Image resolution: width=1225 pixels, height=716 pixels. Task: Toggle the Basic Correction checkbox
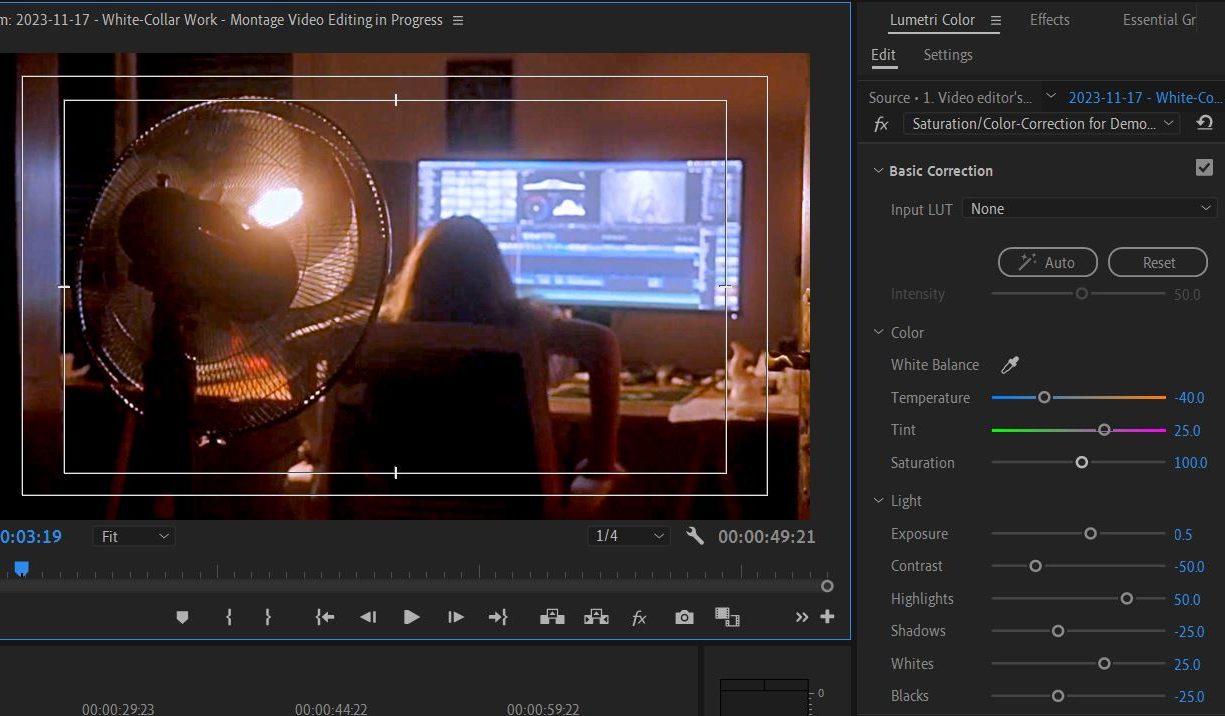pyautogui.click(x=1204, y=168)
